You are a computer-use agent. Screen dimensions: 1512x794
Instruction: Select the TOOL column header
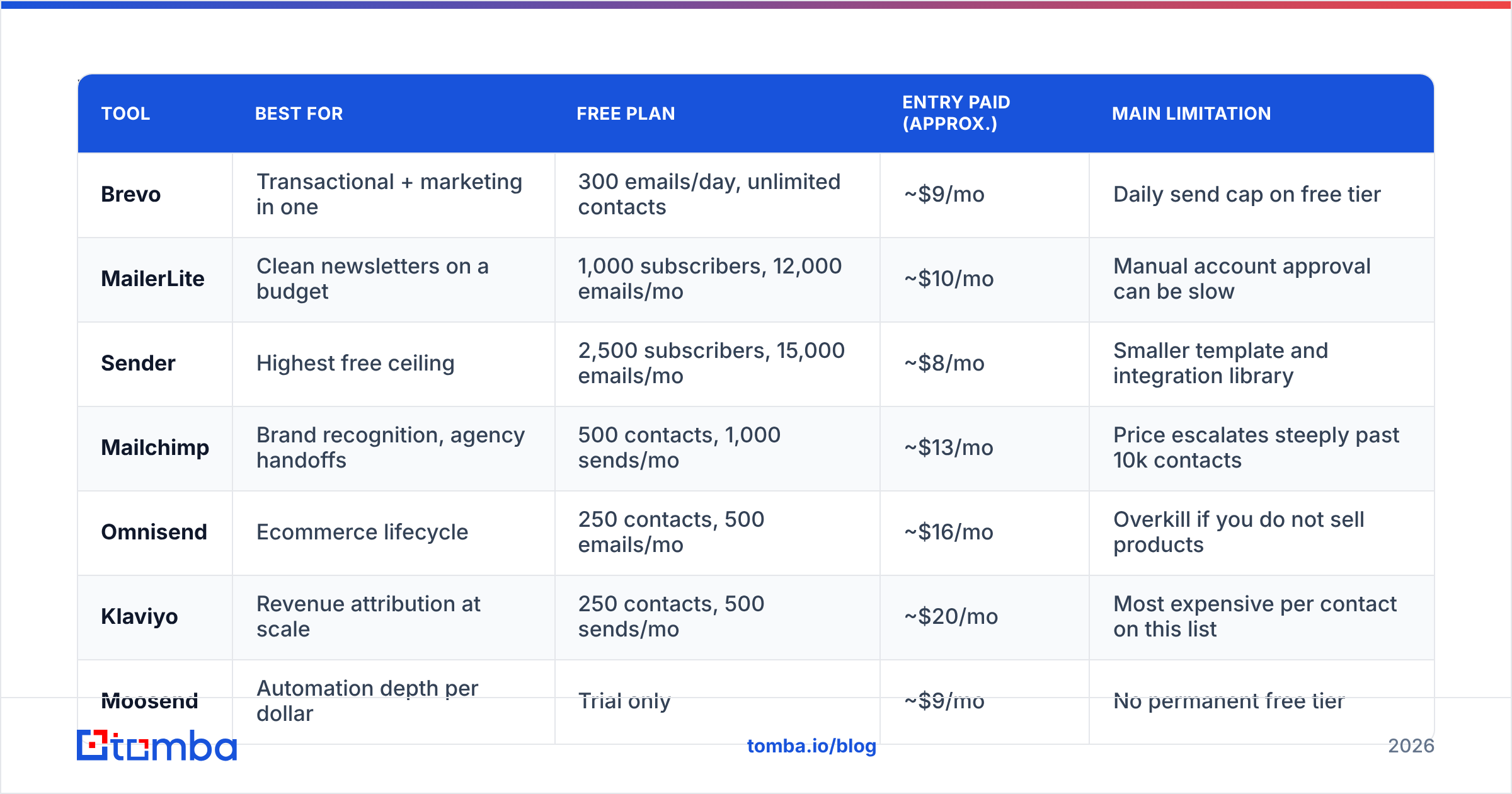(125, 113)
